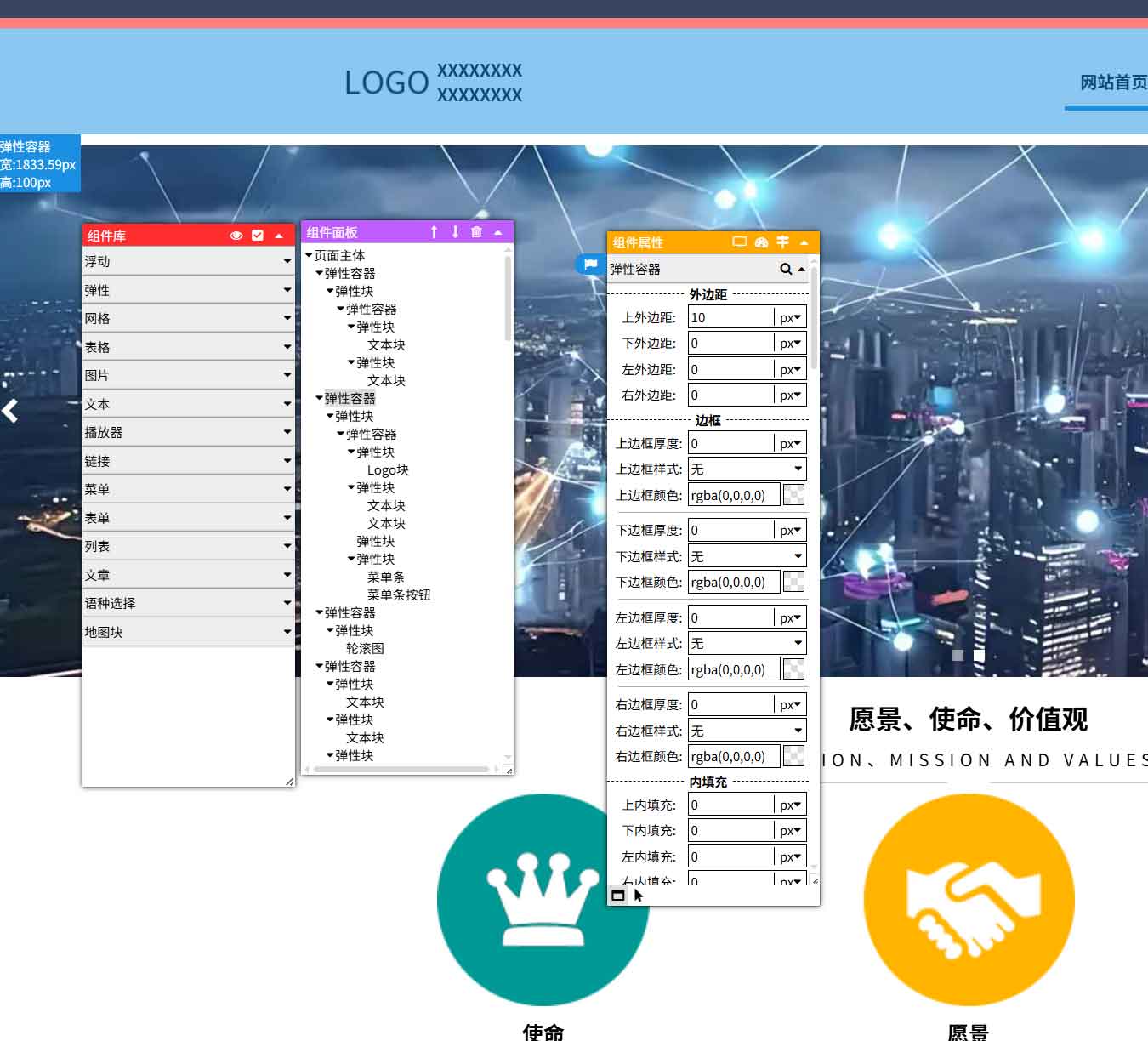The width and height of the screenshot is (1148, 1041).
Task: Click the move-down arrow in 组件面板 header
Action: tap(455, 232)
